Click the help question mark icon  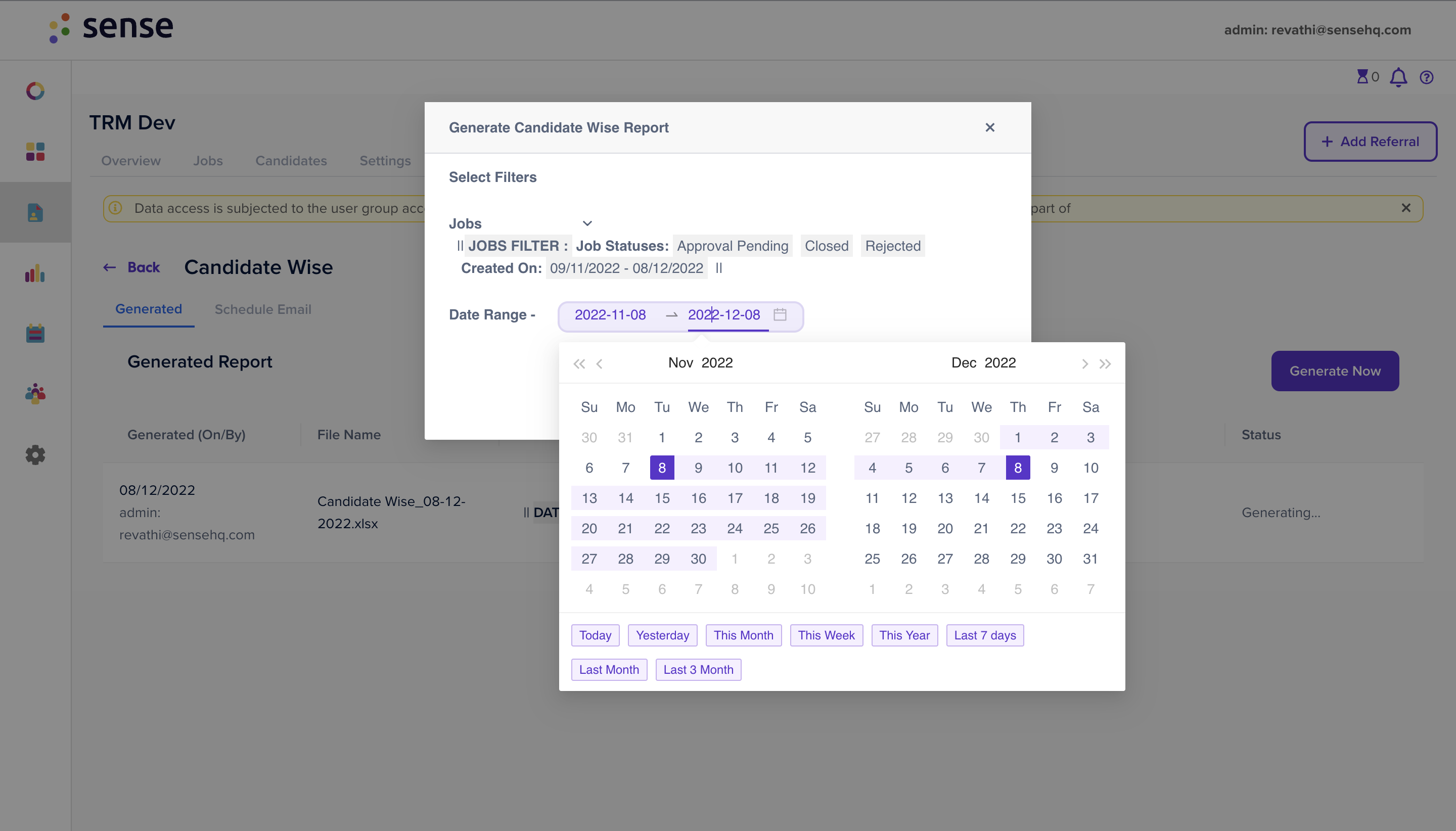1426,77
